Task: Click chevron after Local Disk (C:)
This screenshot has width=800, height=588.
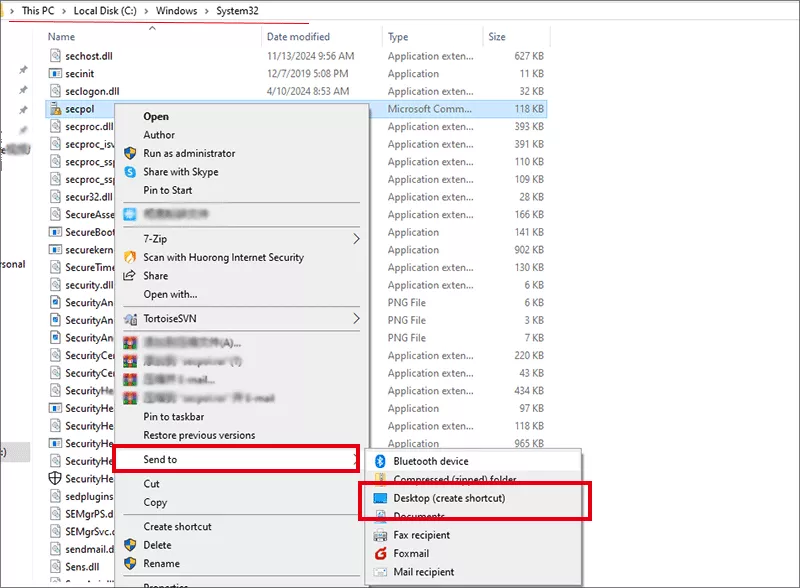Action: [x=146, y=11]
